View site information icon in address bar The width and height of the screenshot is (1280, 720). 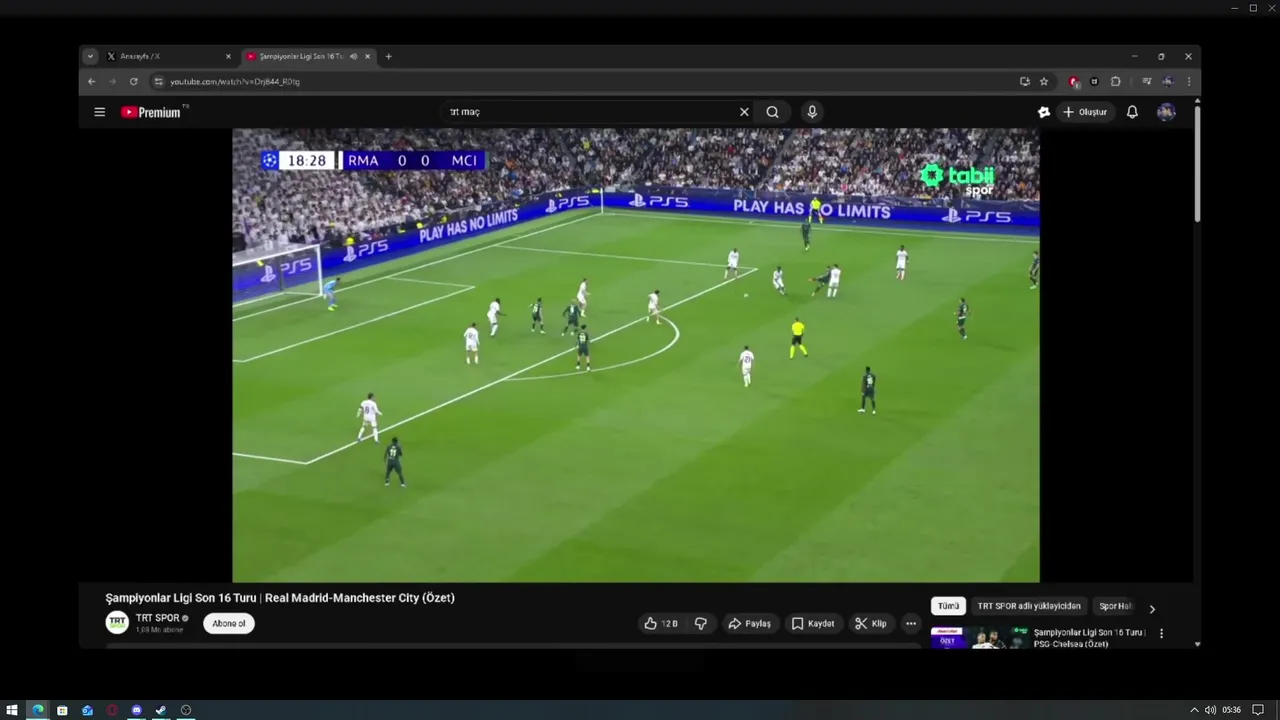(x=158, y=81)
